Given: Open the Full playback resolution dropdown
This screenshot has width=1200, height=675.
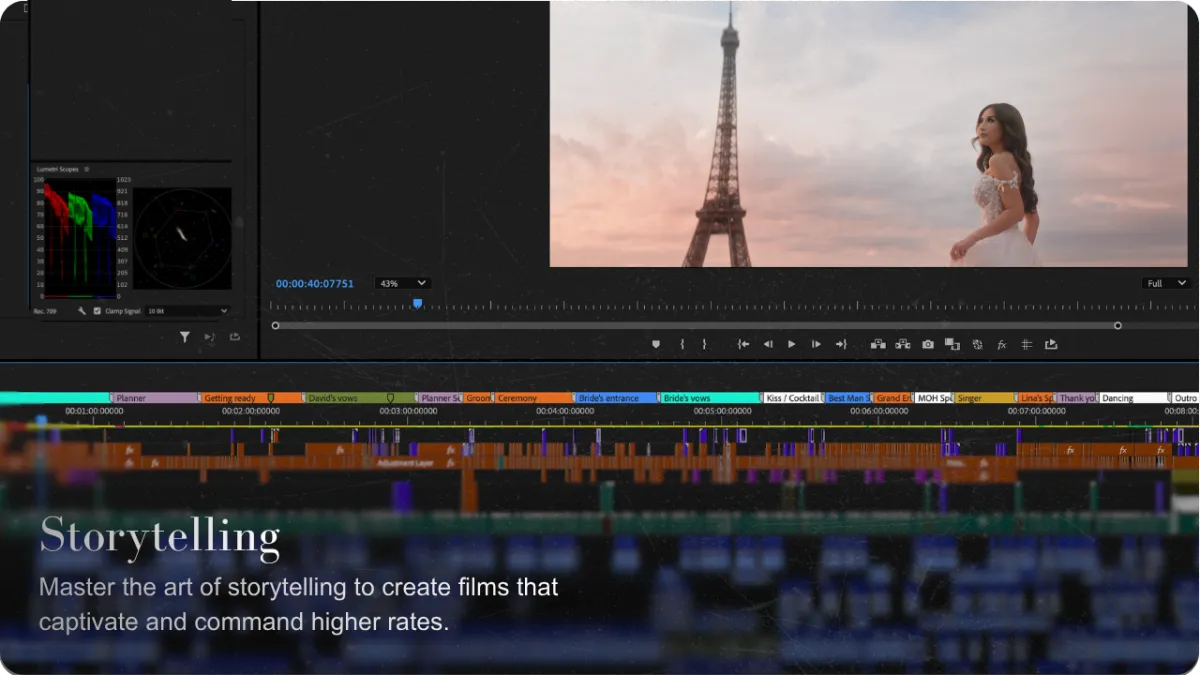Looking at the screenshot, I should tap(1166, 284).
